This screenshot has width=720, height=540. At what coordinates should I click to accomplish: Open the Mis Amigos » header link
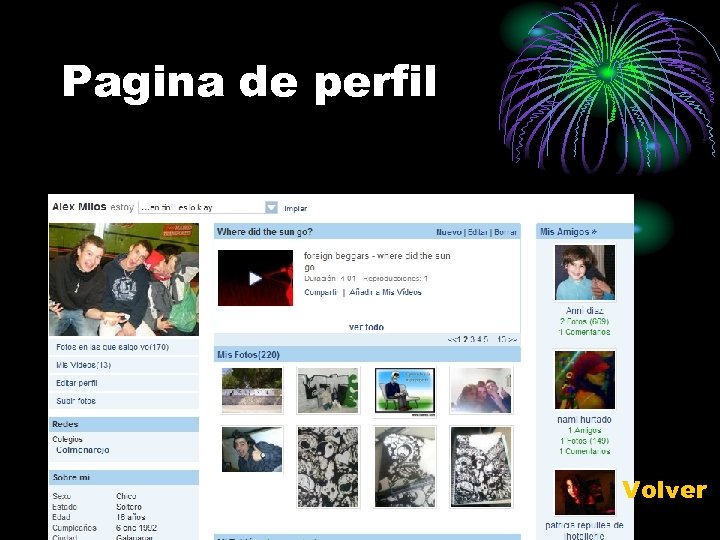coord(568,232)
